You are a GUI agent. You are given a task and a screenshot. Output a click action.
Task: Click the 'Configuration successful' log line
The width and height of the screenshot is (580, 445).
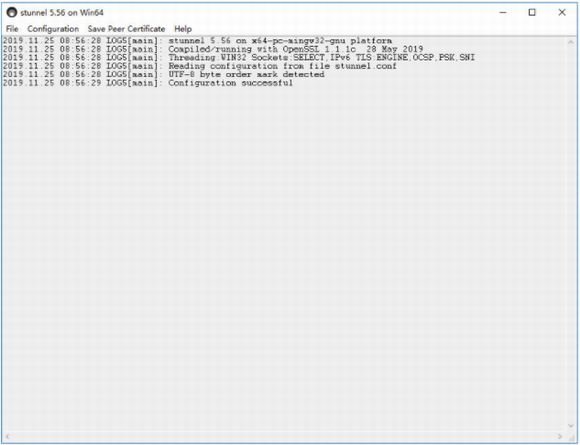click(148, 83)
